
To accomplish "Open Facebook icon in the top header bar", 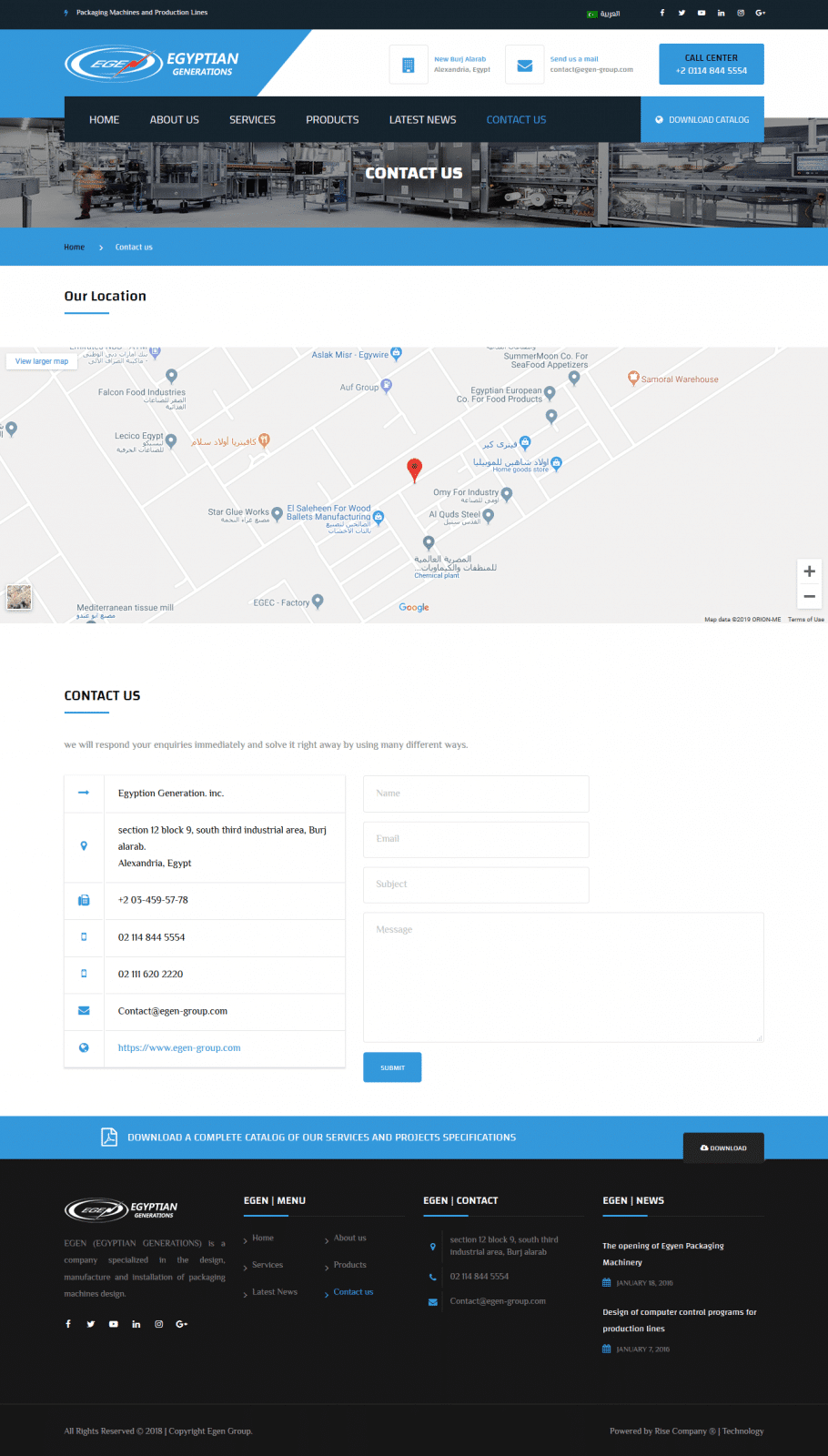I will coord(661,13).
